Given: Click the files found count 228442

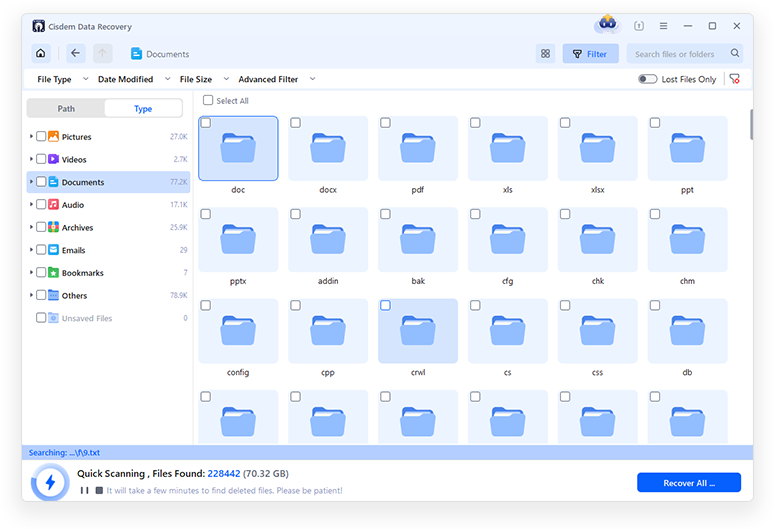Looking at the screenshot, I should 224,474.
